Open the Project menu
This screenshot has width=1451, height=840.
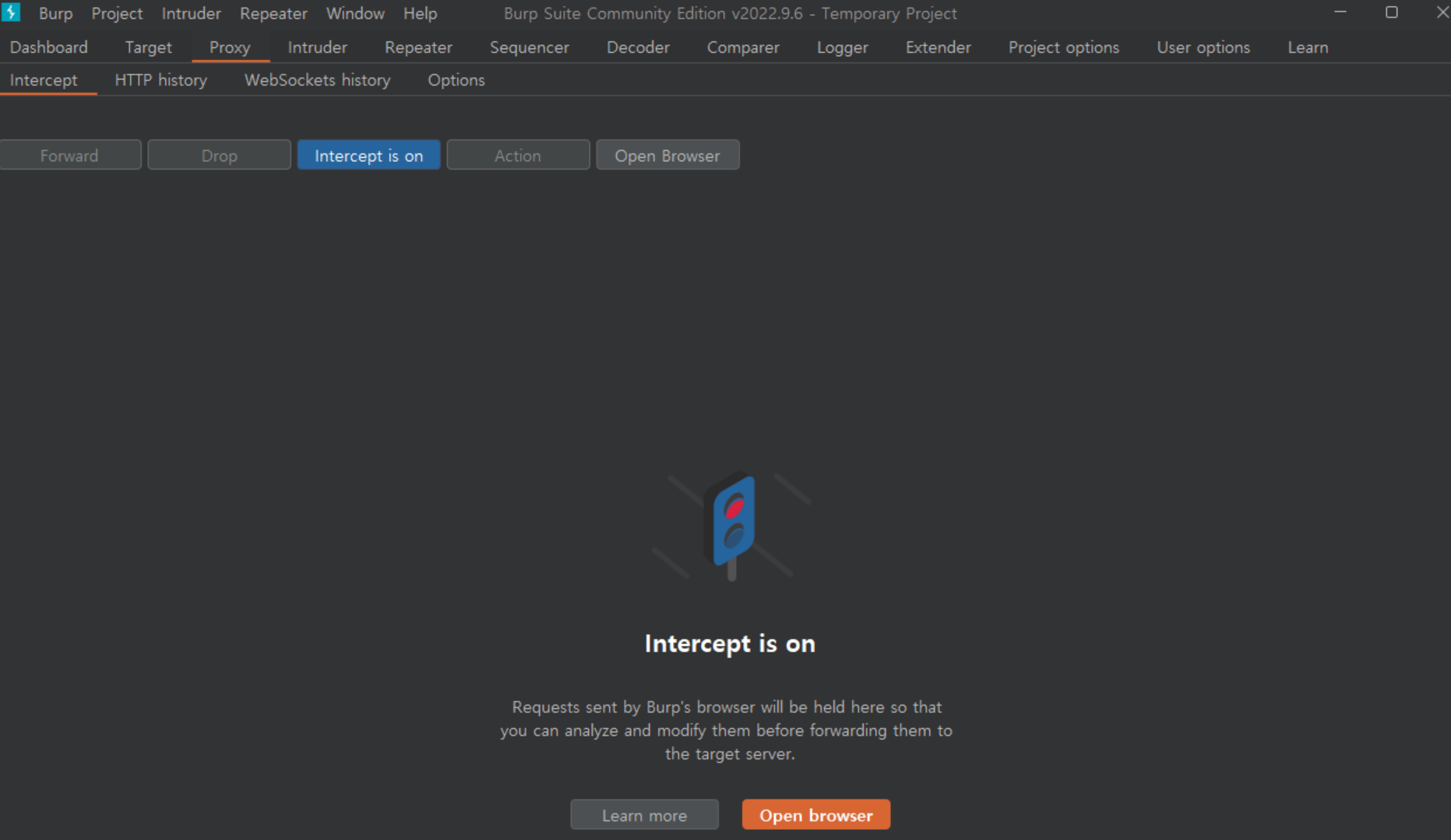pos(117,13)
